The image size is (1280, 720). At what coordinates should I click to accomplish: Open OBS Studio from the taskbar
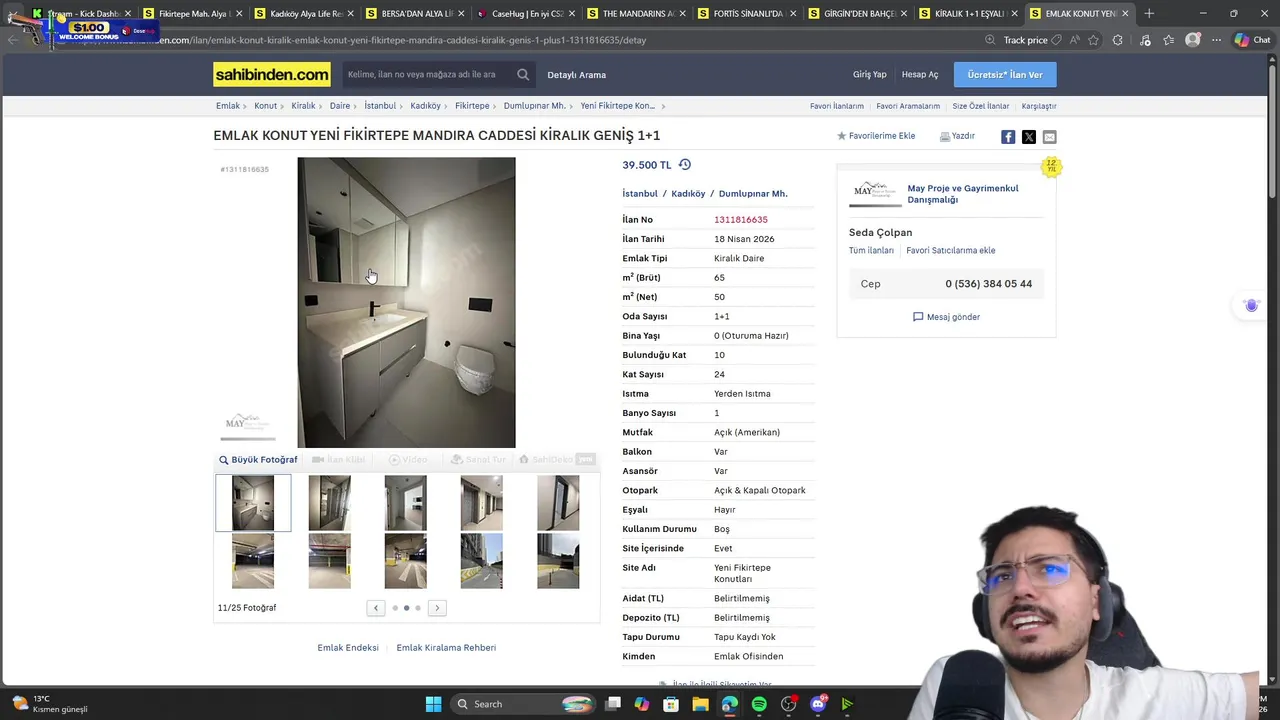pyautogui.click(x=789, y=704)
